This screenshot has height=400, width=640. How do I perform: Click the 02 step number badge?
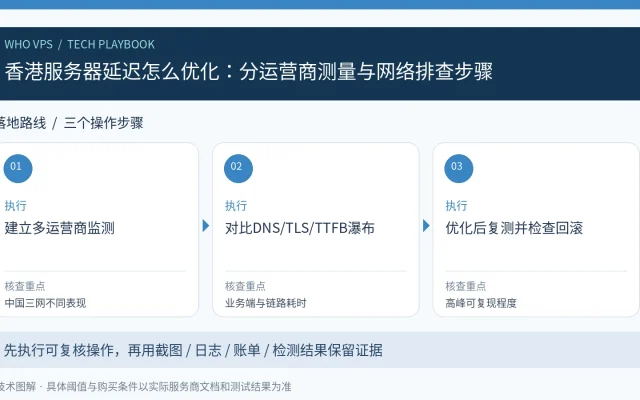click(x=238, y=168)
